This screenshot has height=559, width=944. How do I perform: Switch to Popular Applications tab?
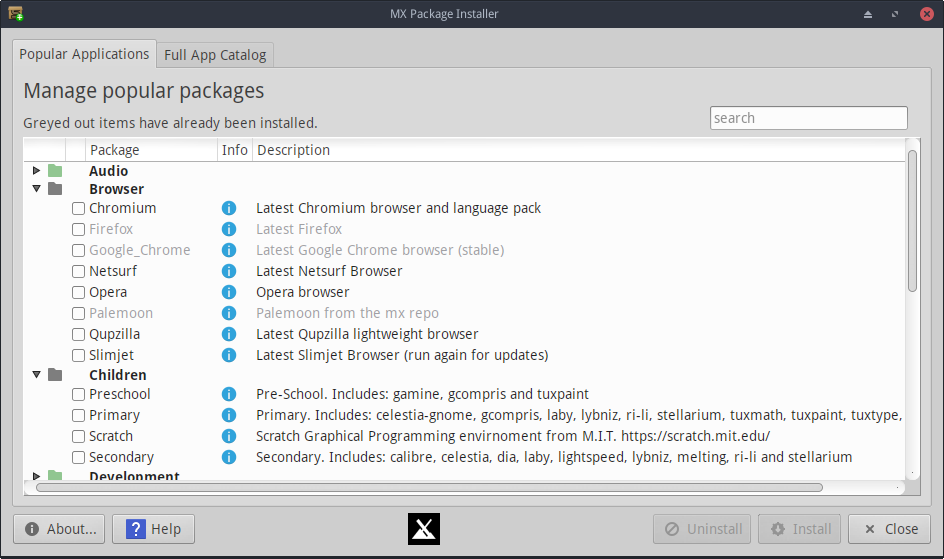coord(84,54)
